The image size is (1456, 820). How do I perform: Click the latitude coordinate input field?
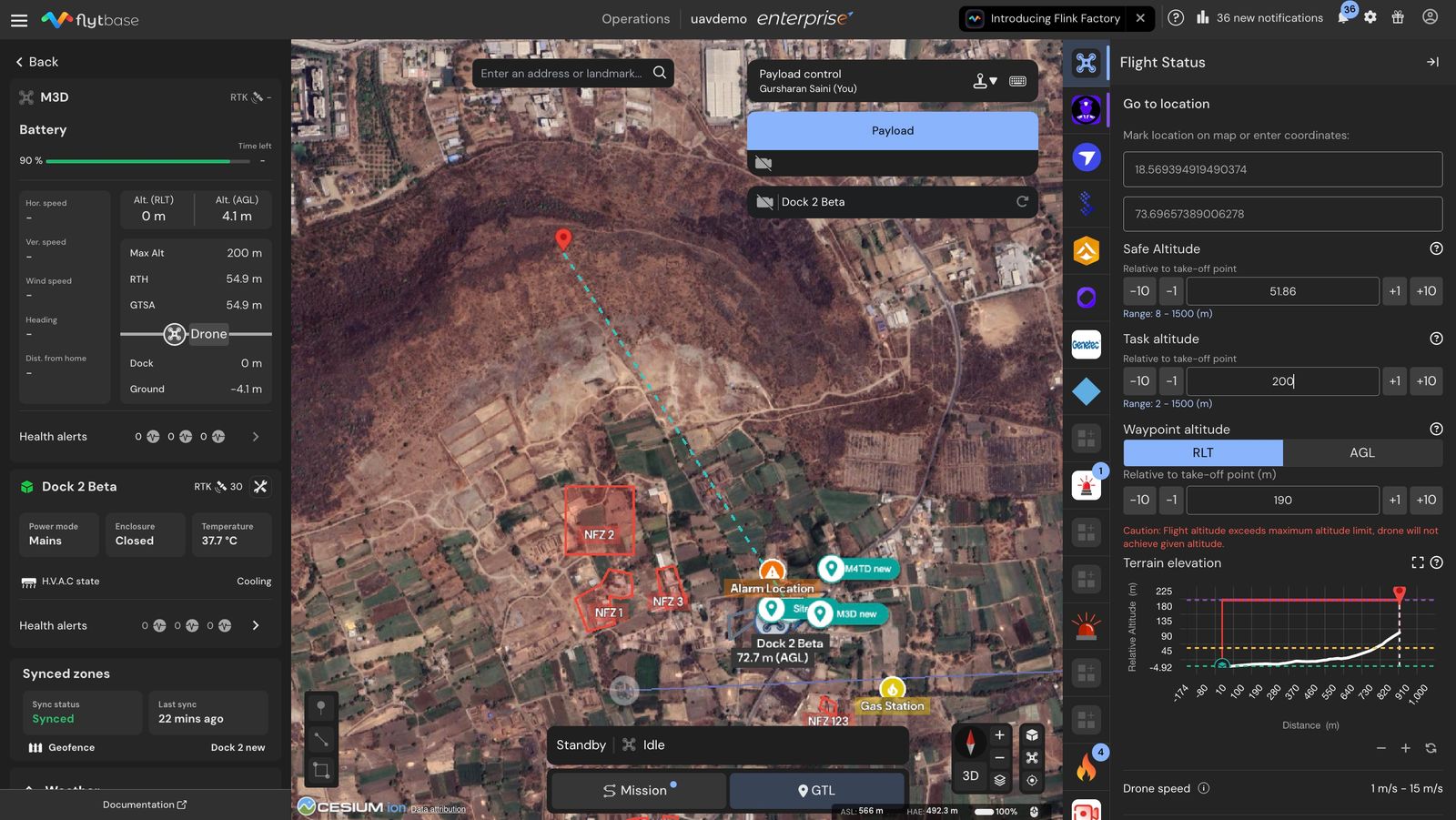pyautogui.click(x=1282, y=169)
